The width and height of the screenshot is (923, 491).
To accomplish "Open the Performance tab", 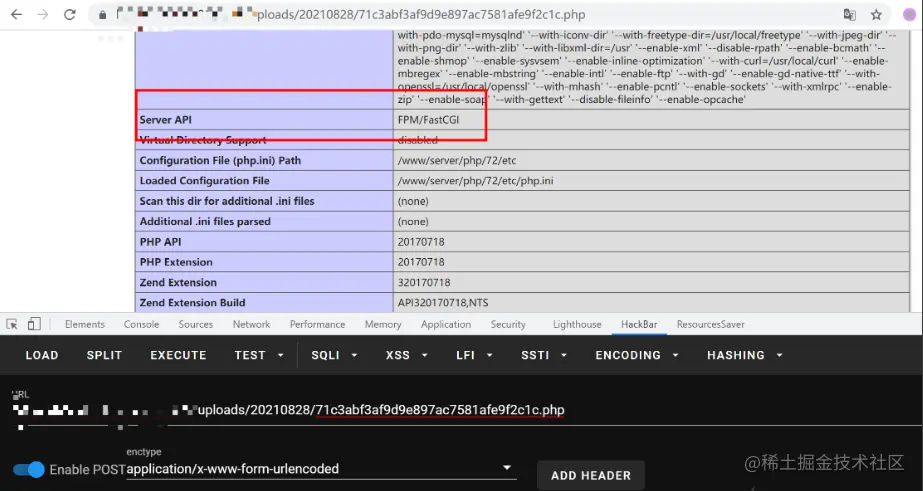I will (x=317, y=324).
